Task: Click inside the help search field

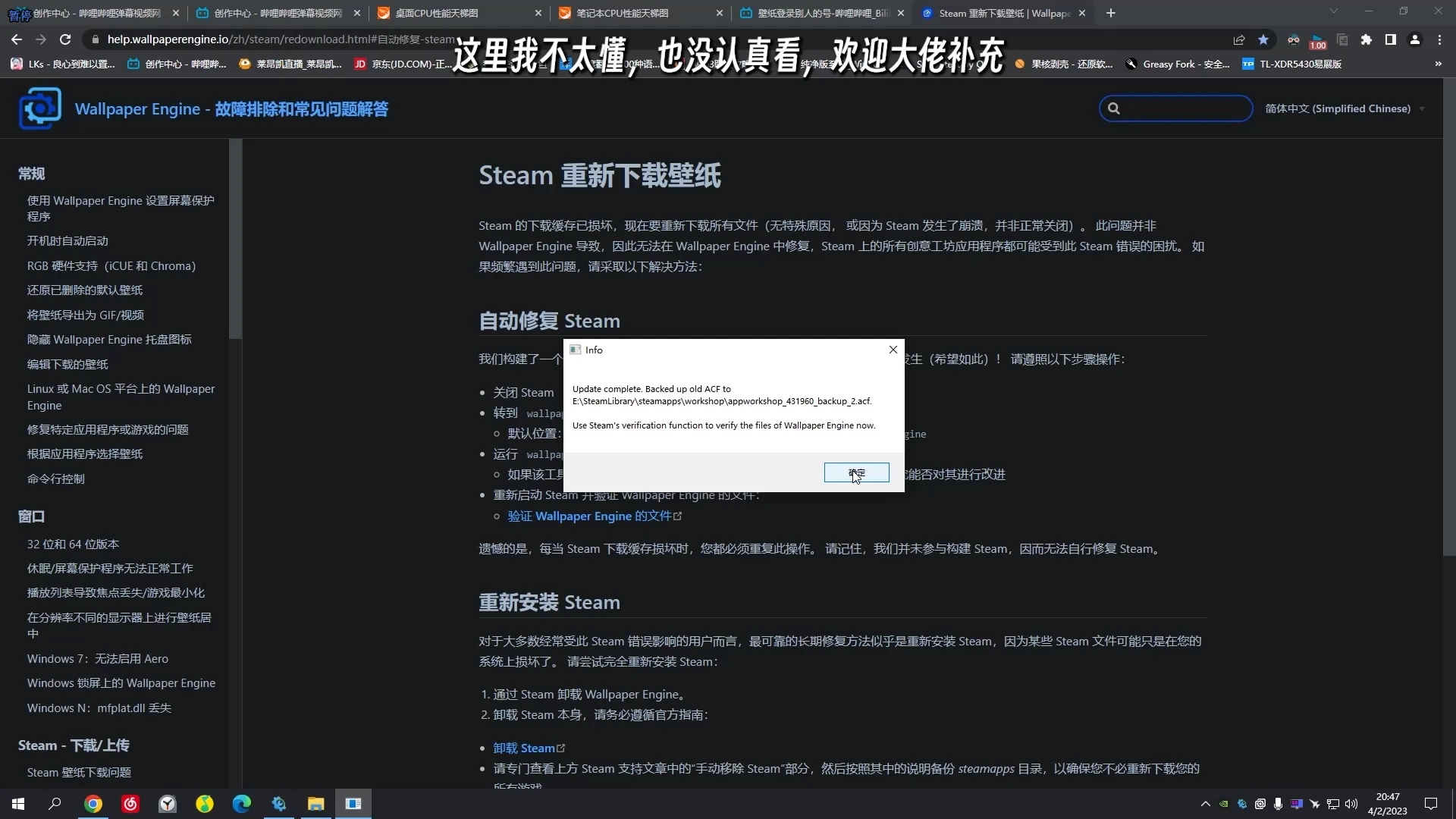Action: (x=1175, y=108)
